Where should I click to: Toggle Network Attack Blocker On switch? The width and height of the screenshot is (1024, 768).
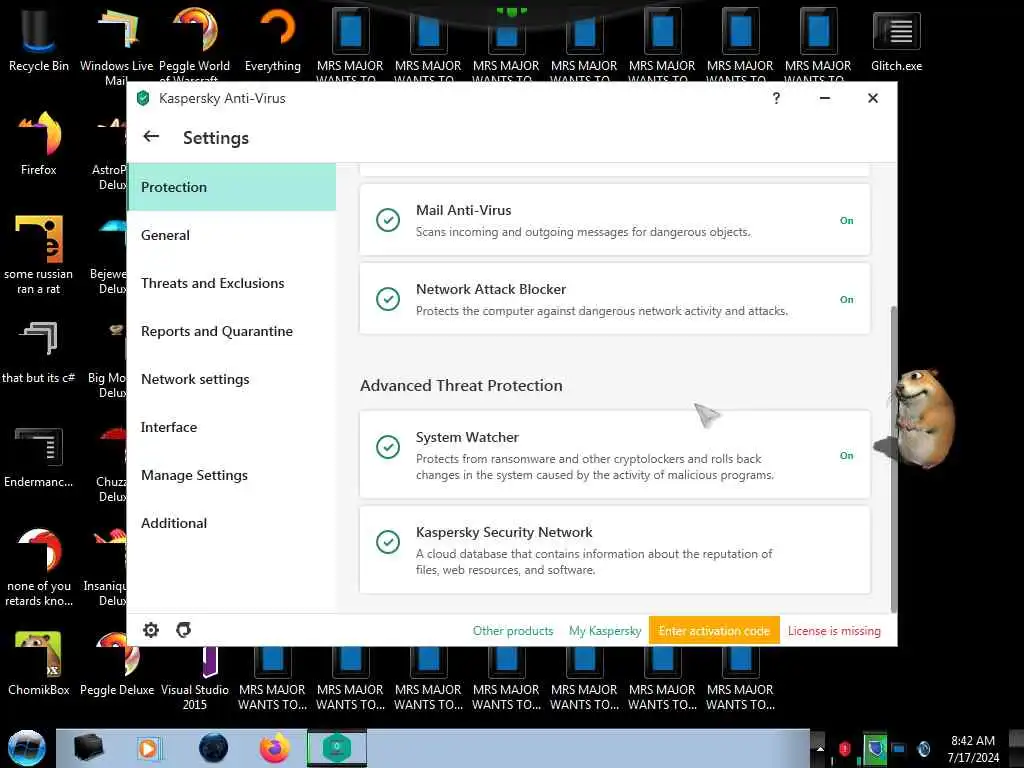click(x=846, y=300)
